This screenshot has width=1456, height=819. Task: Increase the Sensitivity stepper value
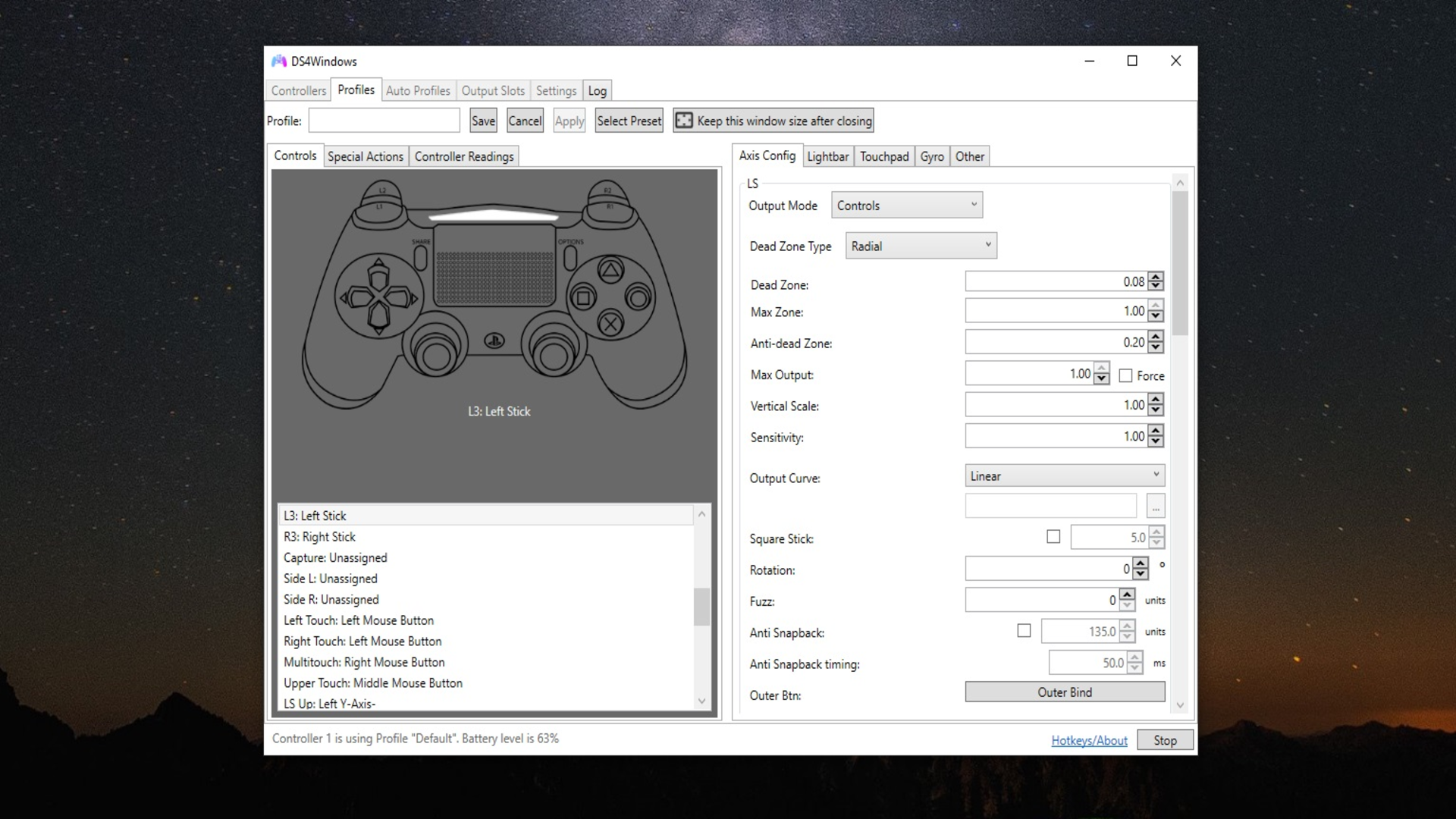tap(1156, 431)
